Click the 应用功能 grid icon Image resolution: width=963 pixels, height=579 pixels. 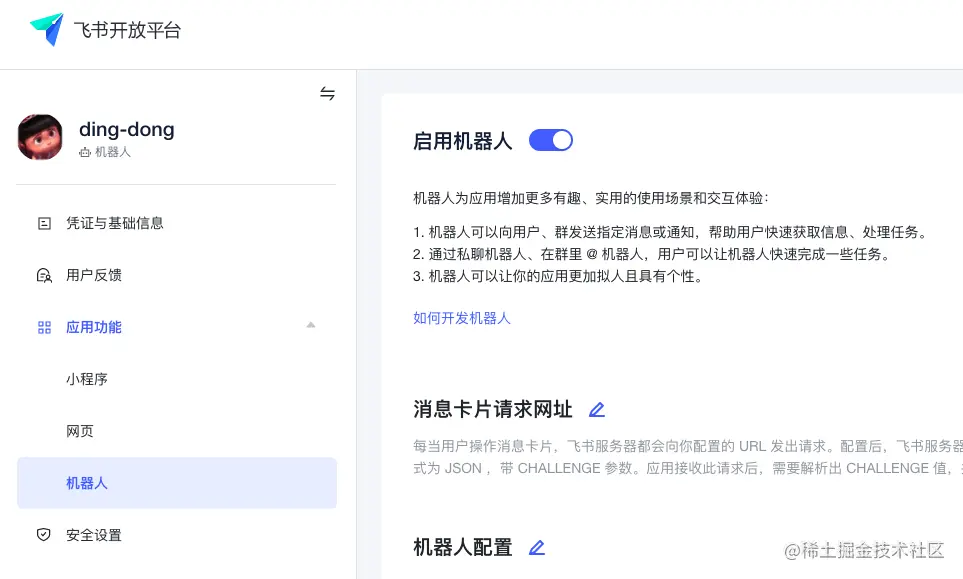coord(44,327)
